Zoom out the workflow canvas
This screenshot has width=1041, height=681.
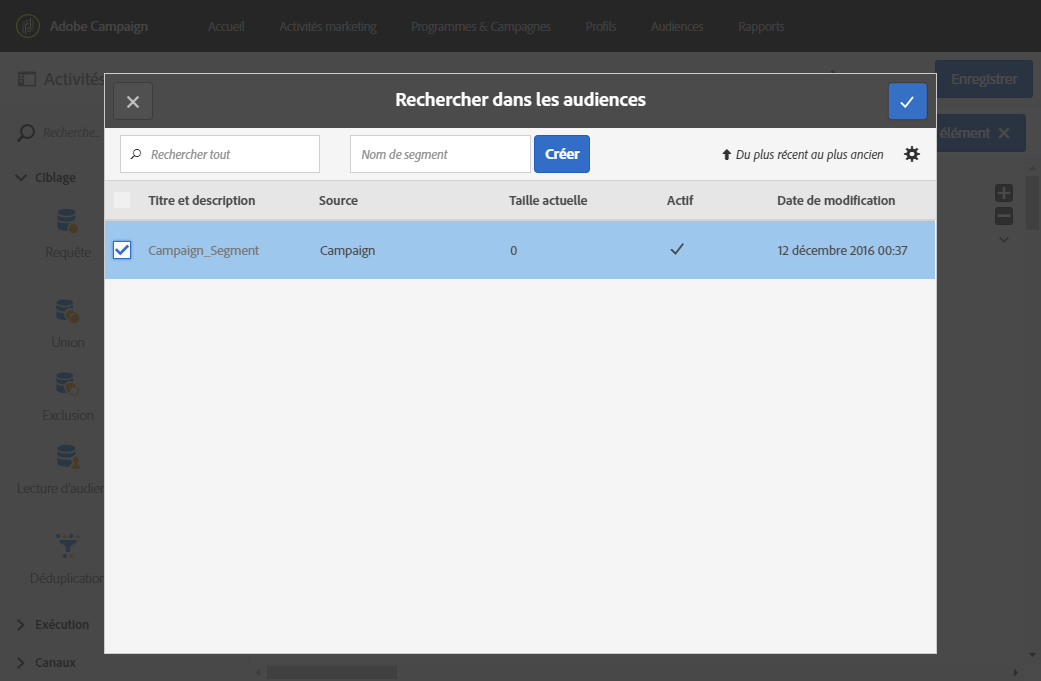tap(1004, 216)
